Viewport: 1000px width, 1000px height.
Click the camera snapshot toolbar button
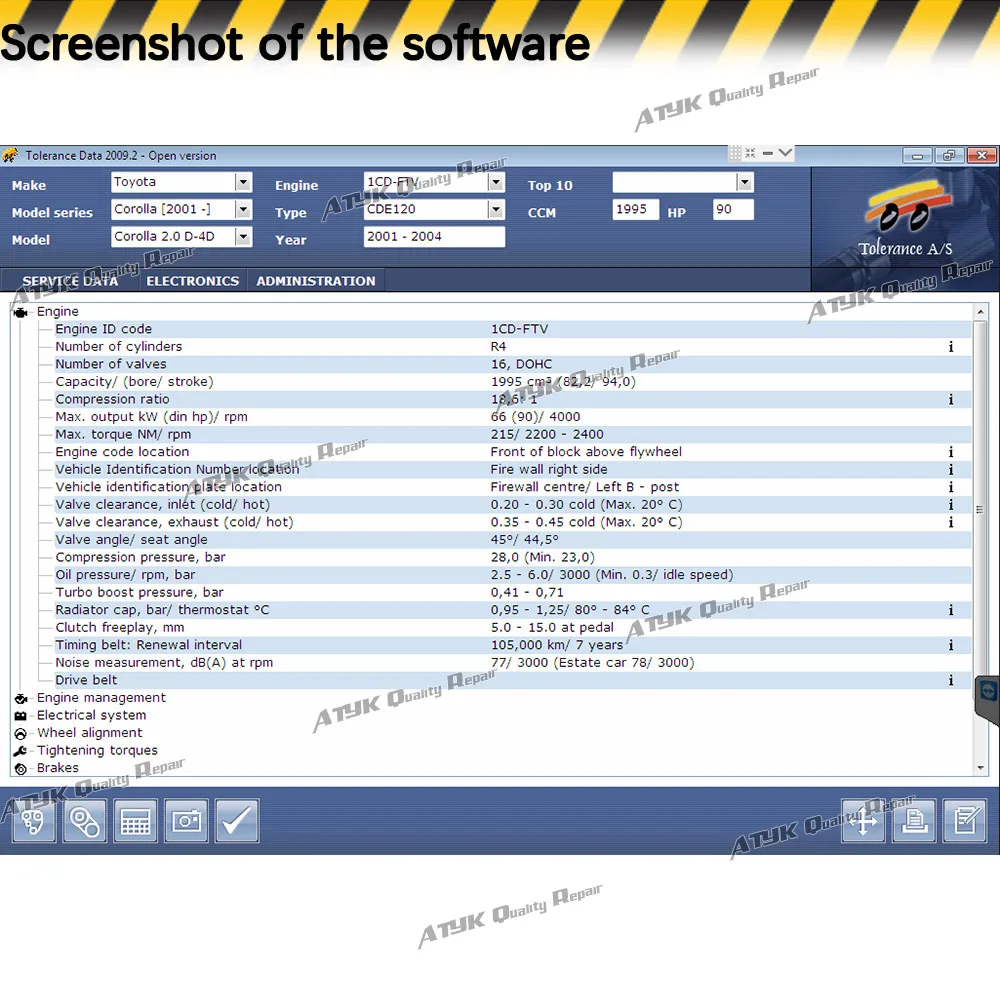pos(186,821)
